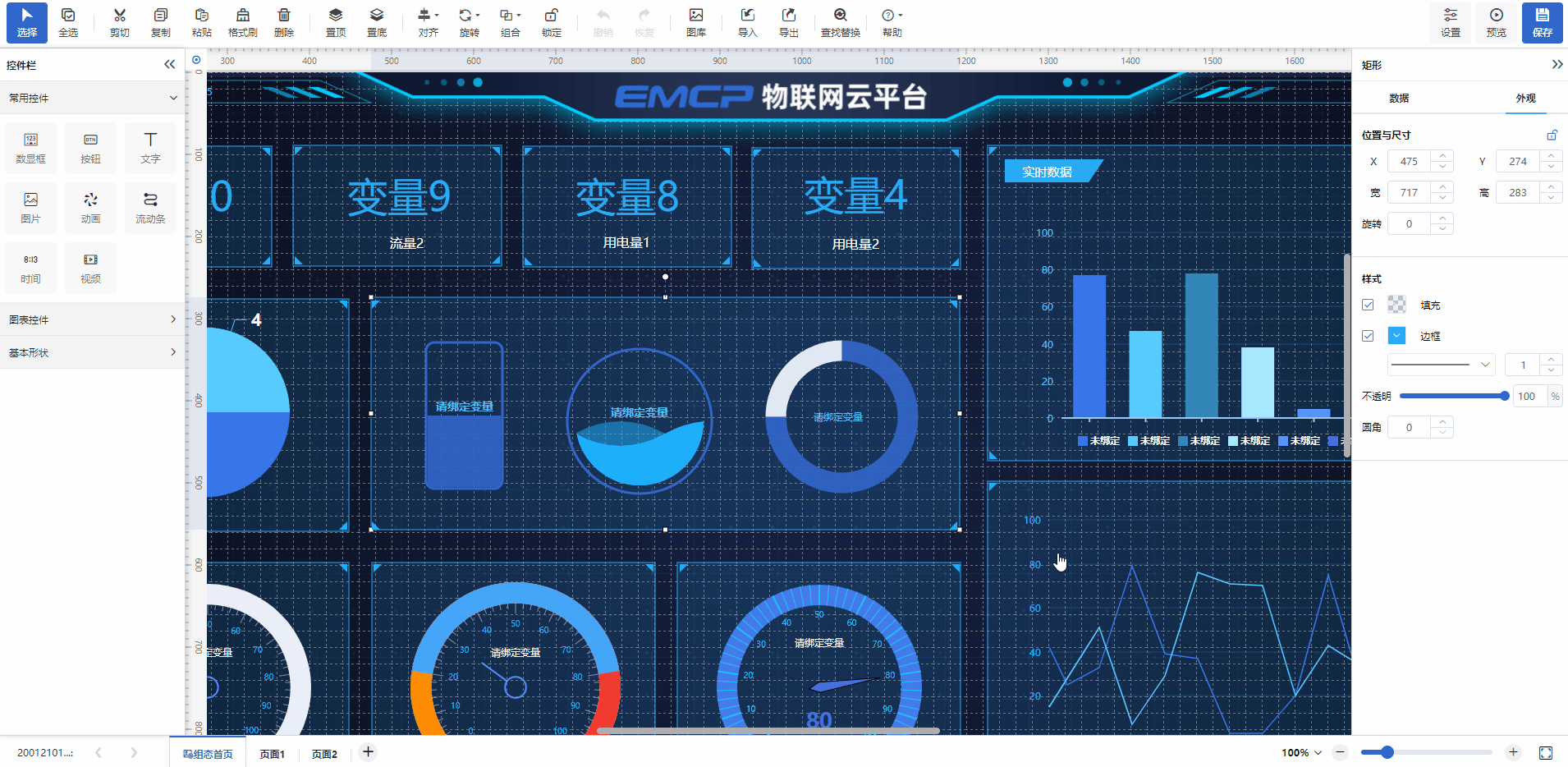Click the X position input field
The width and height of the screenshot is (1568, 767).
1409,162
